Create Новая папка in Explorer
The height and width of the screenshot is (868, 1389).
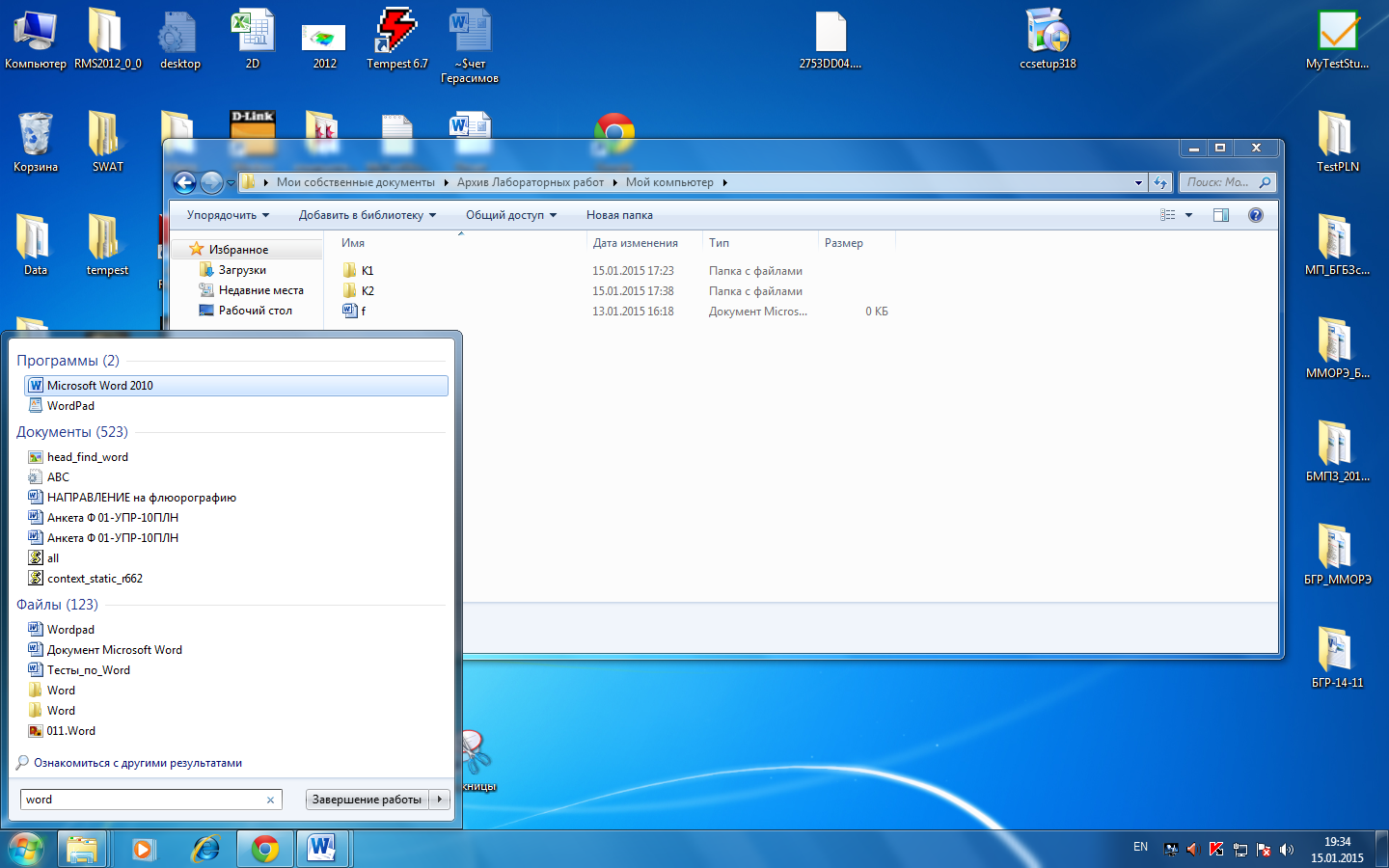pyautogui.click(x=619, y=215)
